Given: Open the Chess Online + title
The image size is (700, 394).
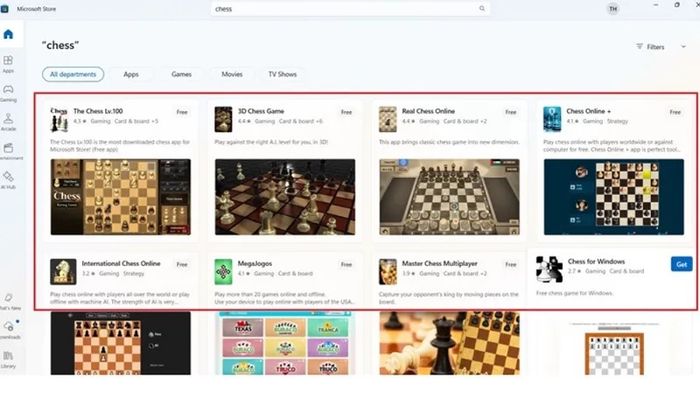Looking at the screenshot, I should pyautogui.click(x=588, y=111).
